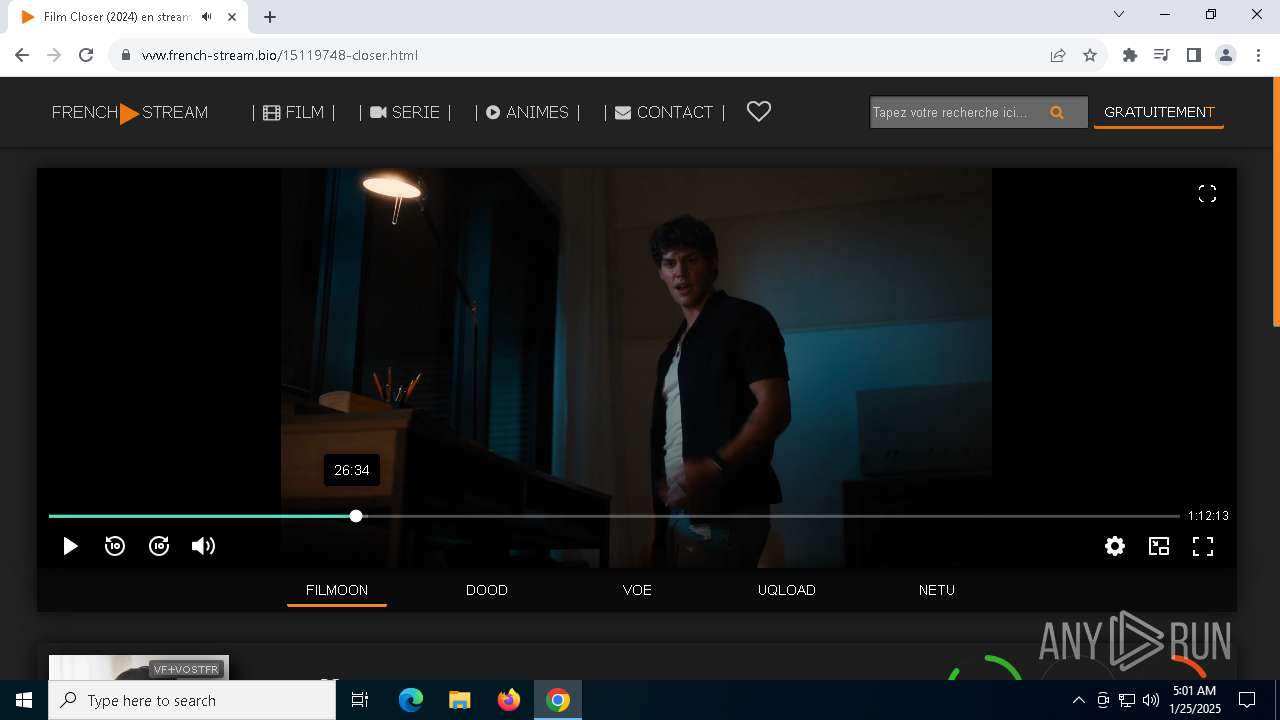
Task: Click the heart favorites icon
Action: pos(759,112)
